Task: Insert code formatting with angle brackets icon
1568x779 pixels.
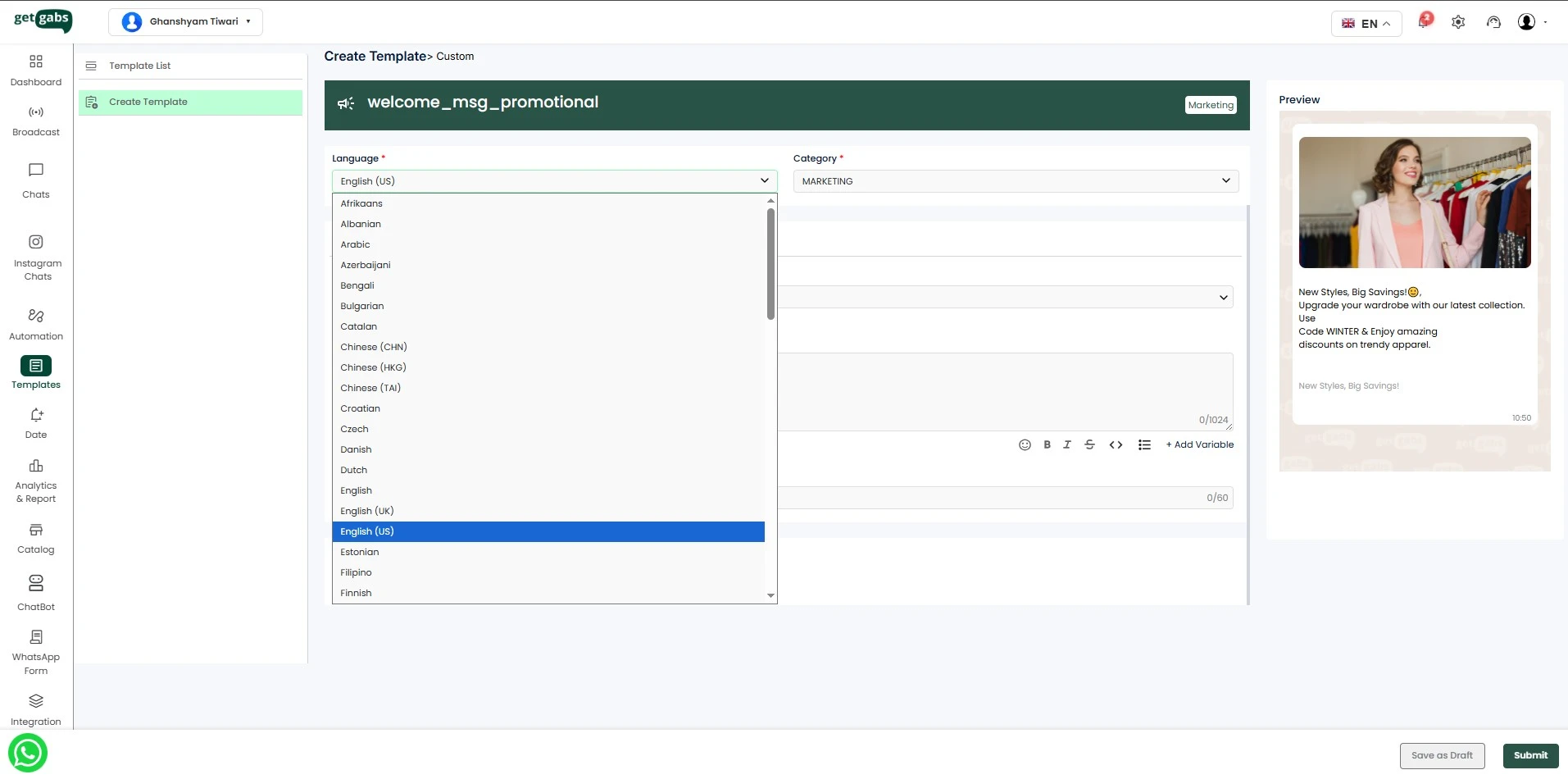Action: pos(1116,444)
